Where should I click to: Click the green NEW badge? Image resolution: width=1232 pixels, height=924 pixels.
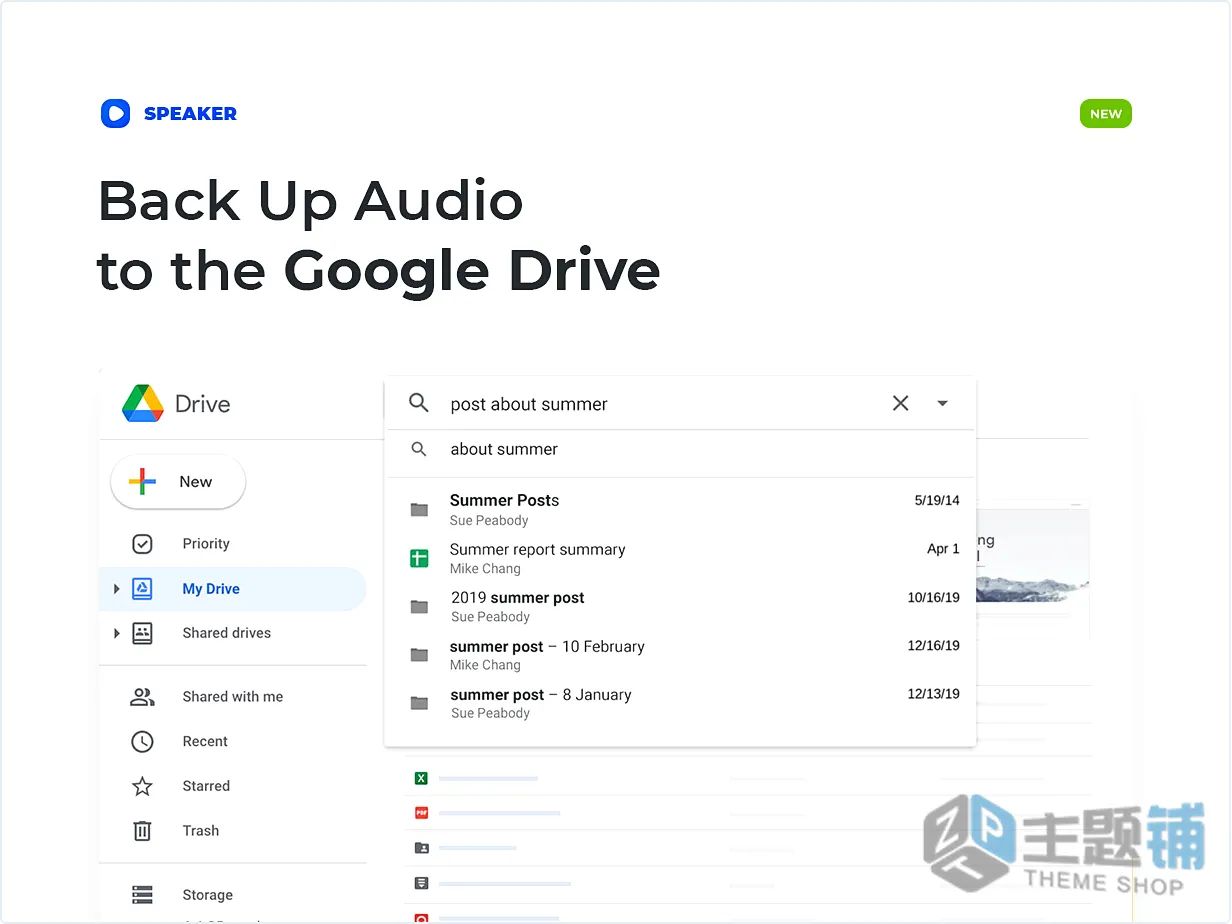click(x=1105, y=114)
